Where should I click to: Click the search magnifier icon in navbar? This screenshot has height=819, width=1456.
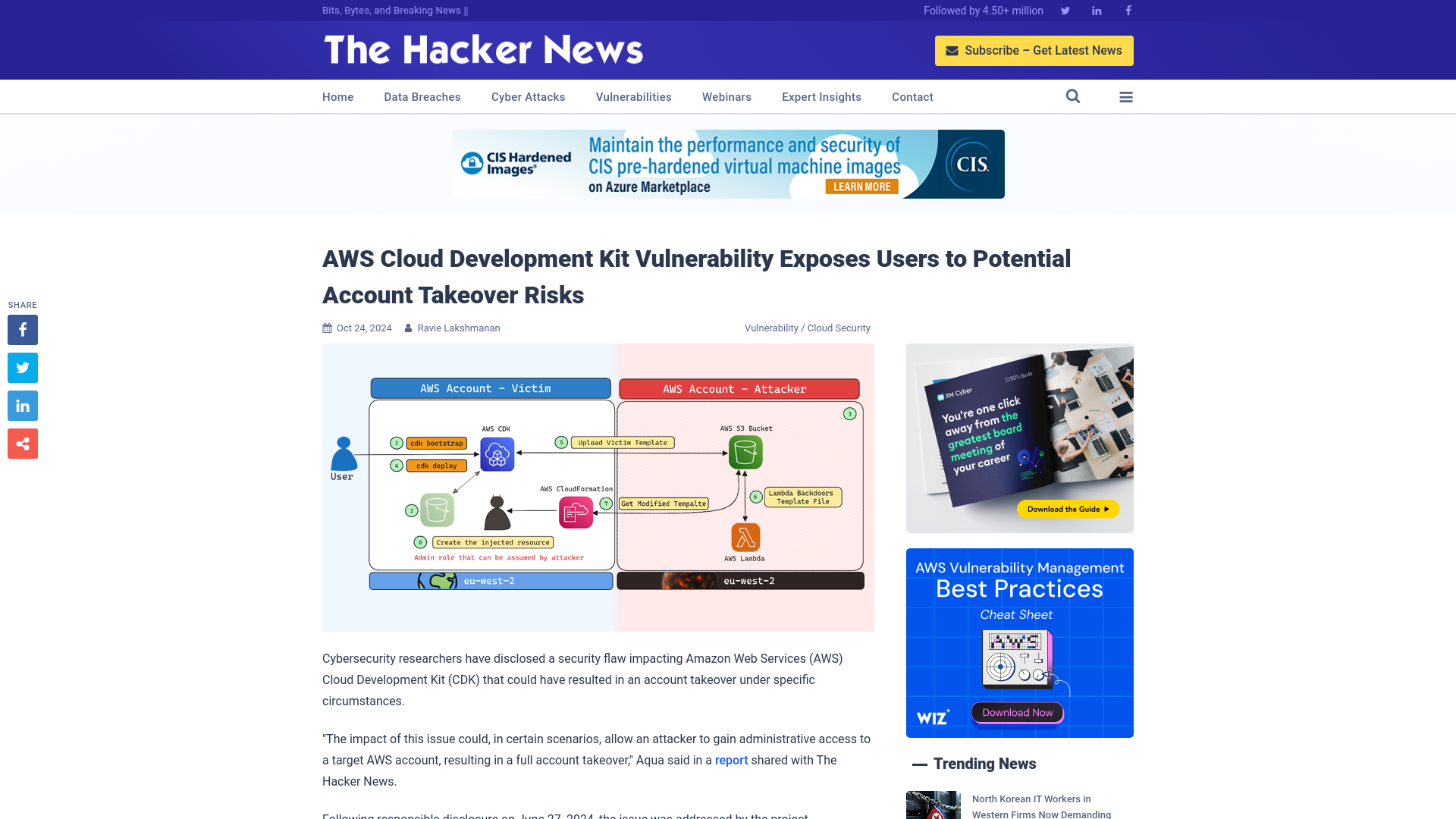(x=1072, y=96)
